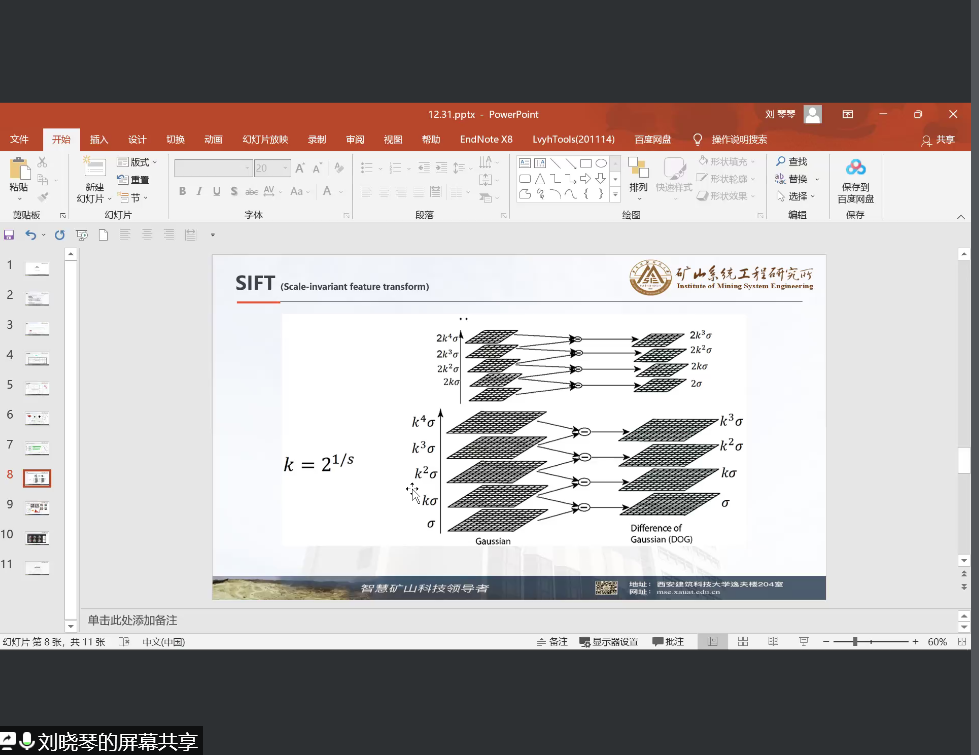Click the increase indent icon
Image resolution: width=979 pixels, height=755 pixels.
pos(441,167)
